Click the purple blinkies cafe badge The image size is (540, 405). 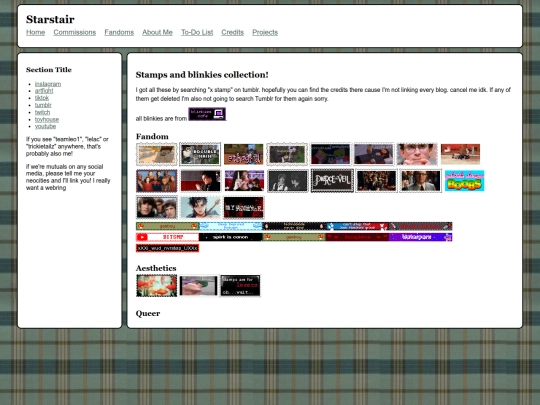[207, 114]
